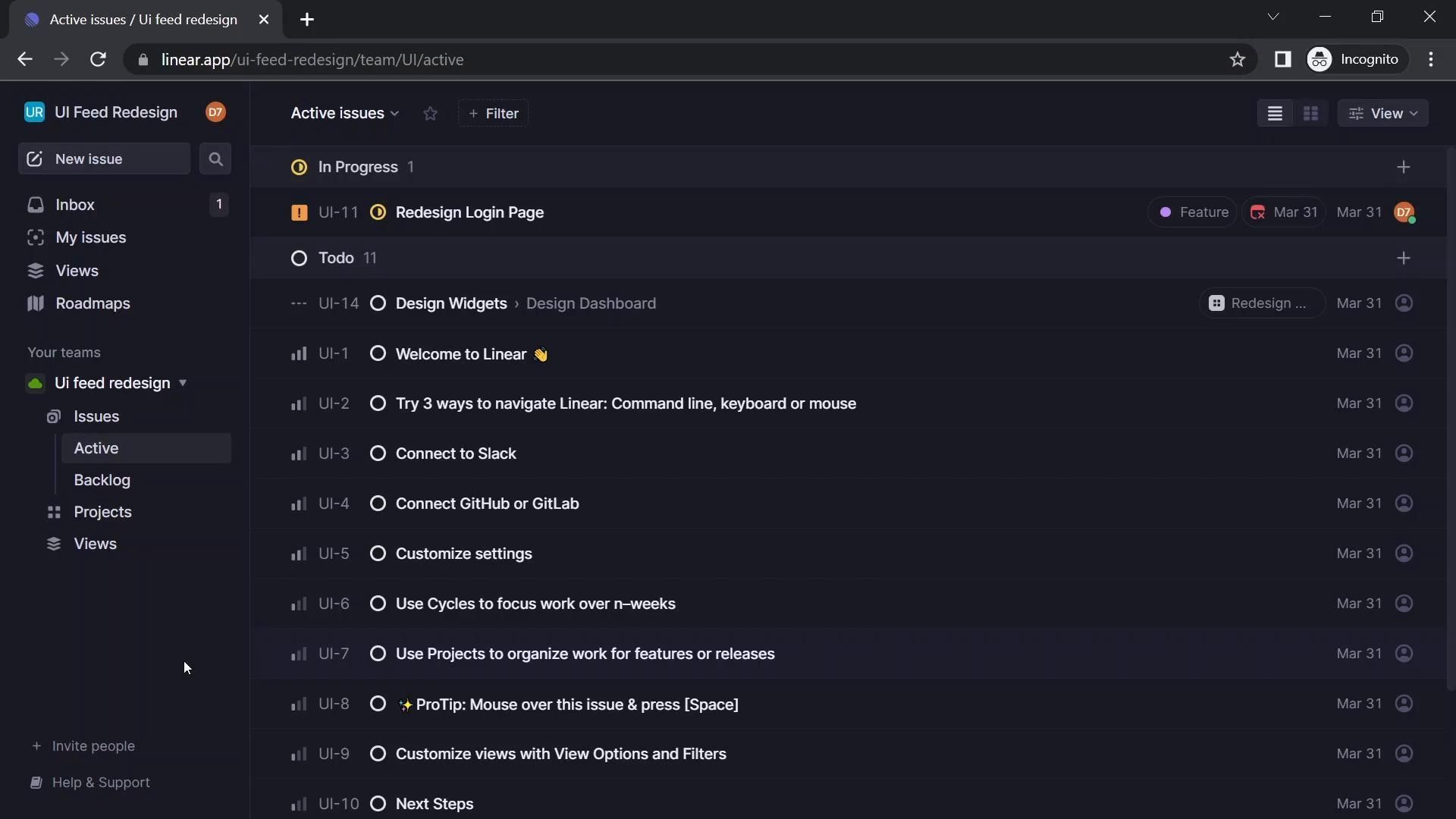Add issue to In Progress group
This screenshot has height=819, width=1456.
[x=1403, y=168]
